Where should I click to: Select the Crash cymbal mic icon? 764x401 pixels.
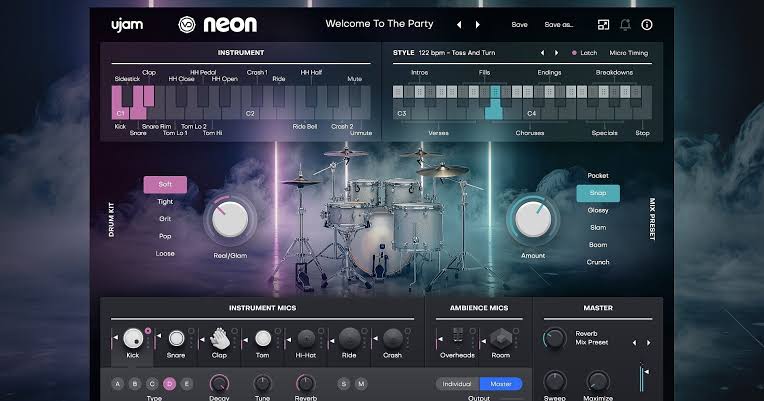(x=393, y=338)
